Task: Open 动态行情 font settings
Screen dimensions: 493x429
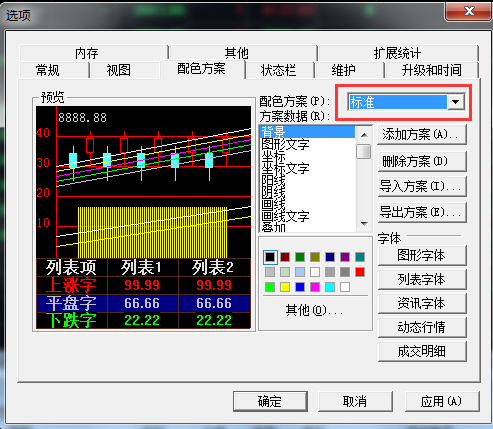Action: pyautogui.click(x=421, y=327)
